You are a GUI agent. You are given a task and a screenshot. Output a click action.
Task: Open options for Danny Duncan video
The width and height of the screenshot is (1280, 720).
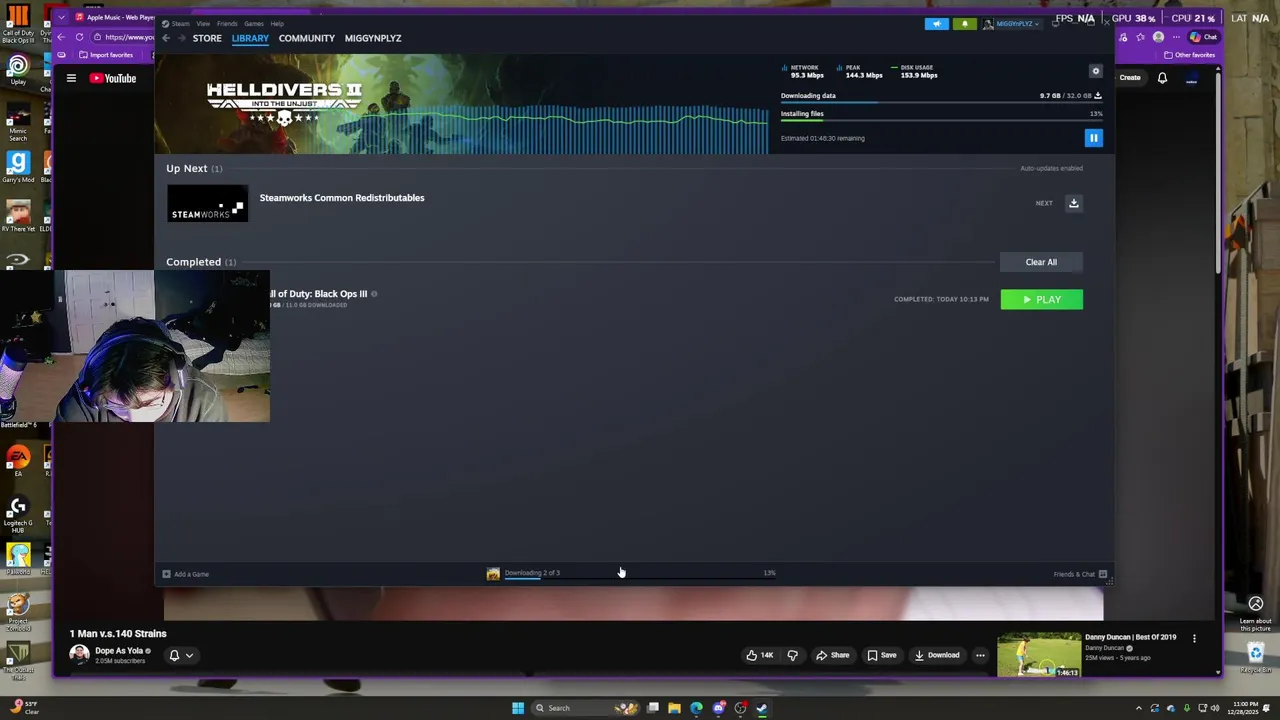click(1194, 638)
